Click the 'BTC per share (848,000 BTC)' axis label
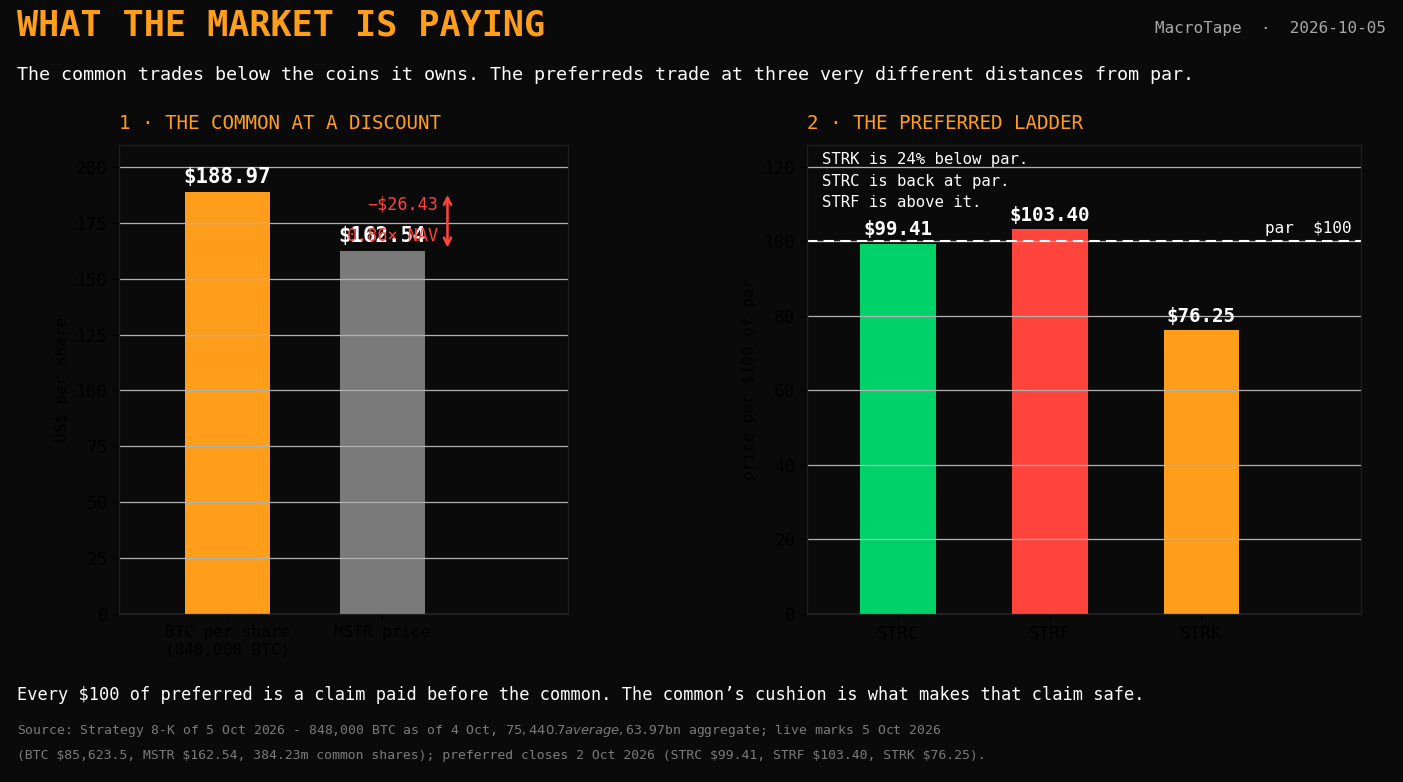The width and height of the screenshot is (1403, 782). [227, 641]
